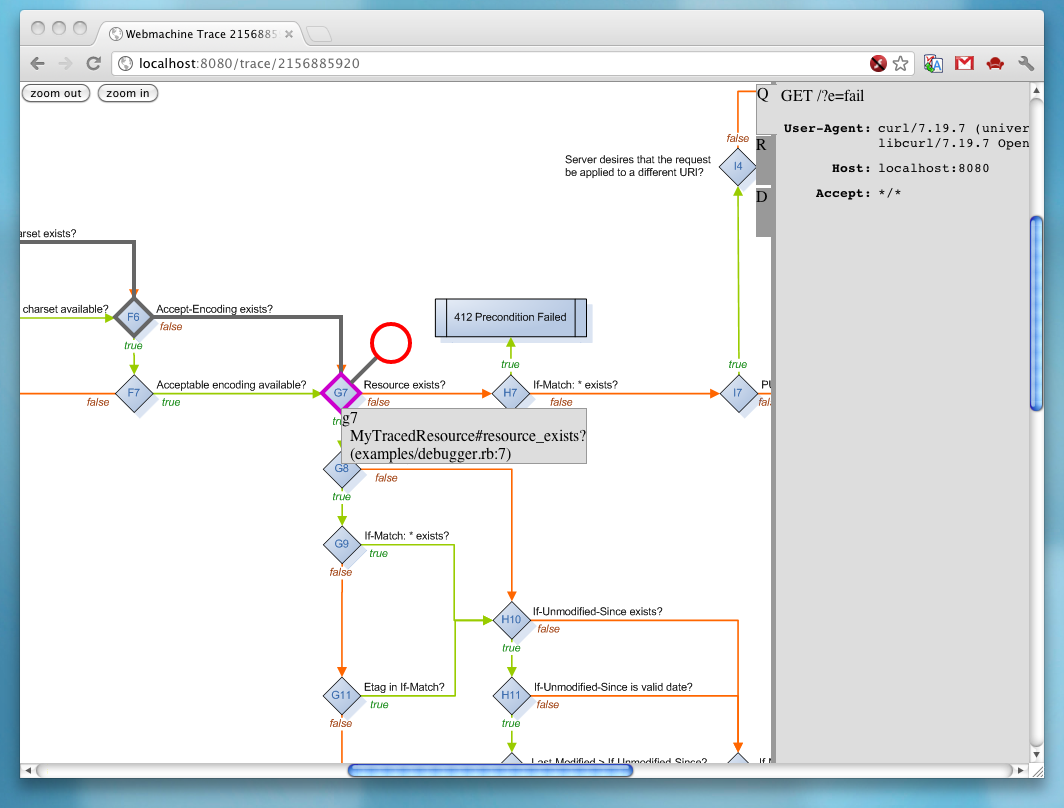Select the I7 decision node

click(738, 393)
